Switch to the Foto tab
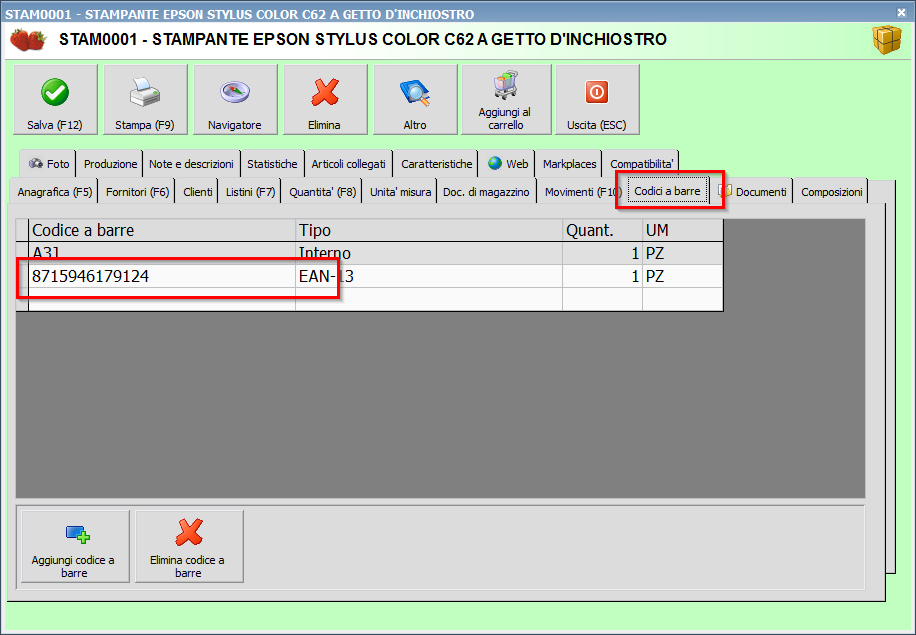 pyautogui.click(x=48, y=164)
